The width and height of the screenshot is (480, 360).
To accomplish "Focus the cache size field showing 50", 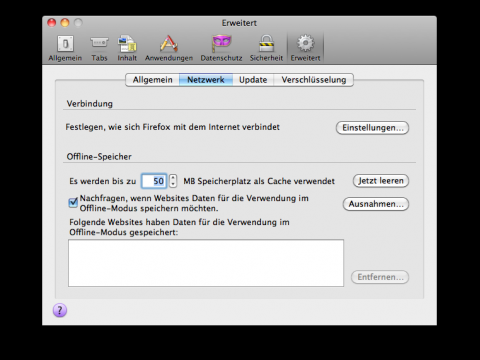I will click(154, 181).
